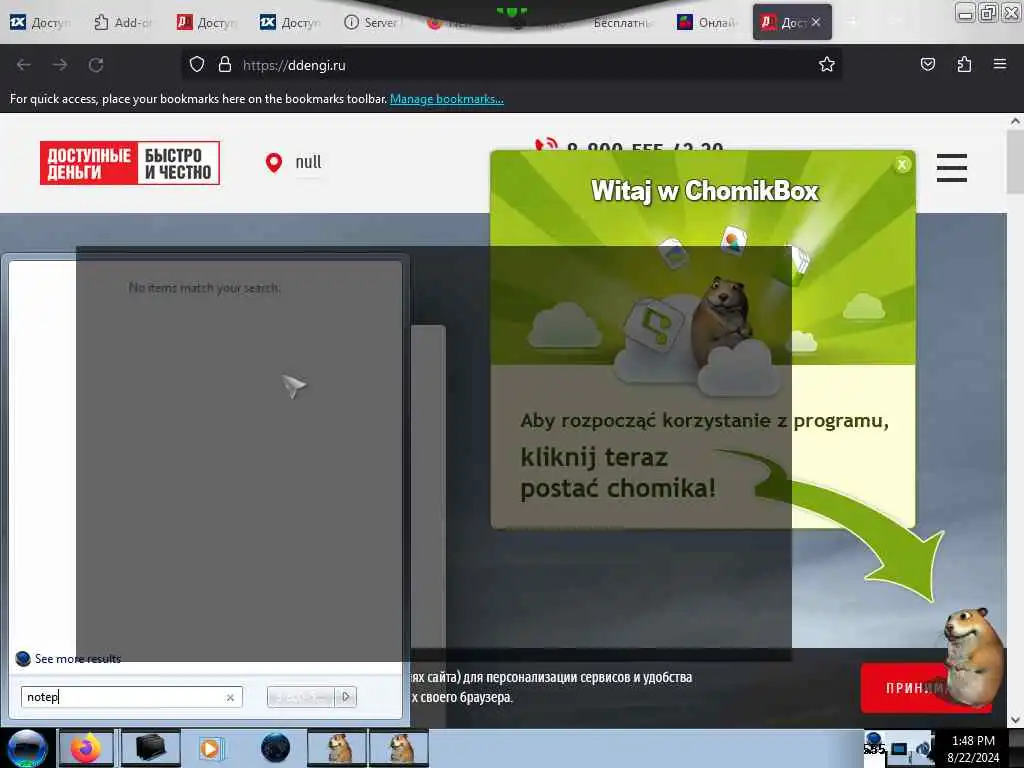Bookmark this page with the star

(x=827, y=64)
